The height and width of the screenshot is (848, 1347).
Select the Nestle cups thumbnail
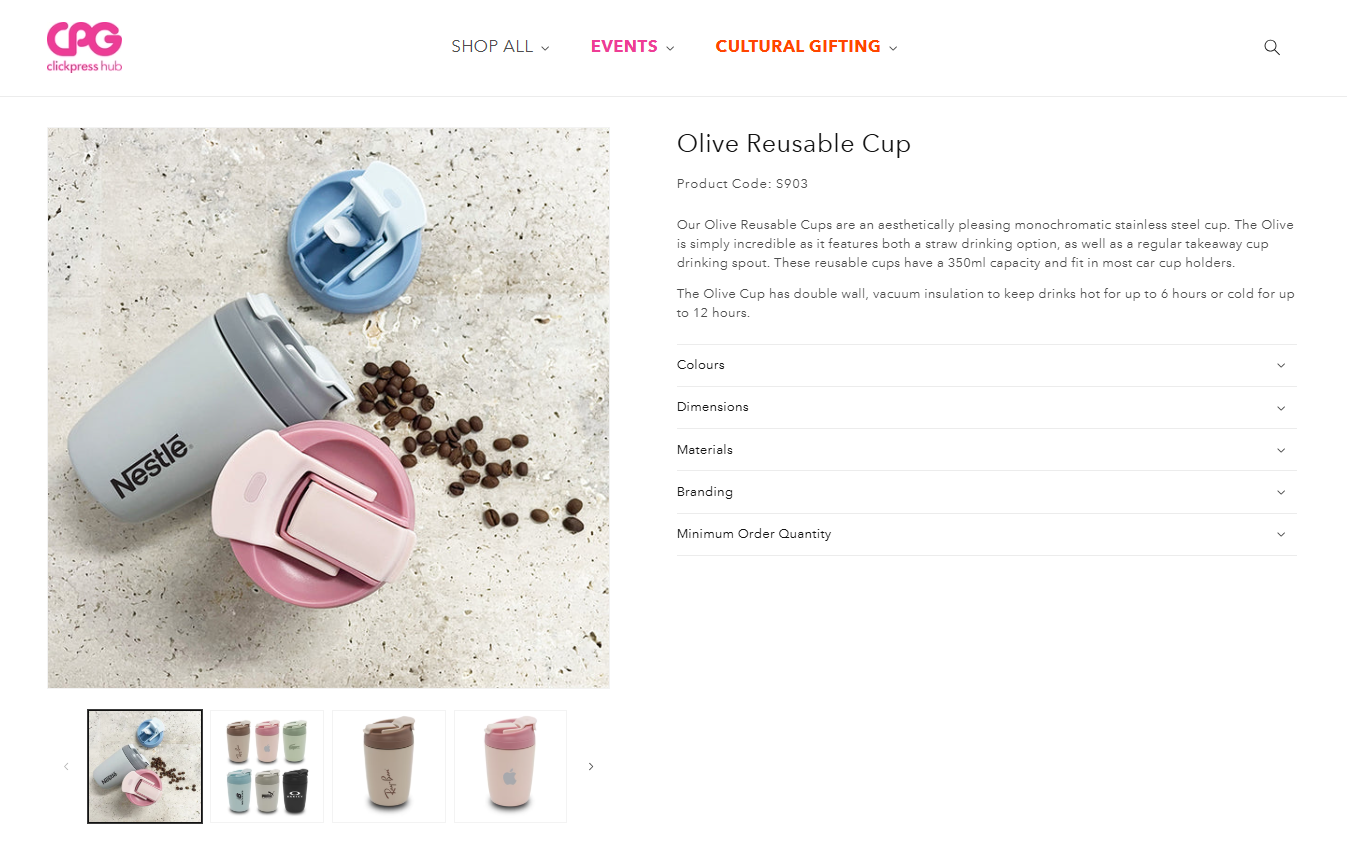(145, 766)
